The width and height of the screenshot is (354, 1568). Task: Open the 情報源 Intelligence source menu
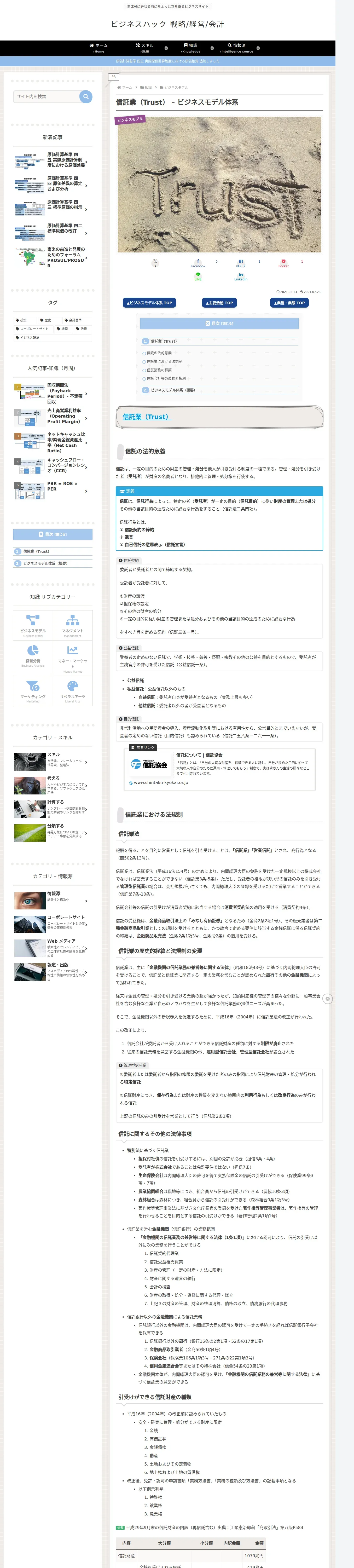237,48
